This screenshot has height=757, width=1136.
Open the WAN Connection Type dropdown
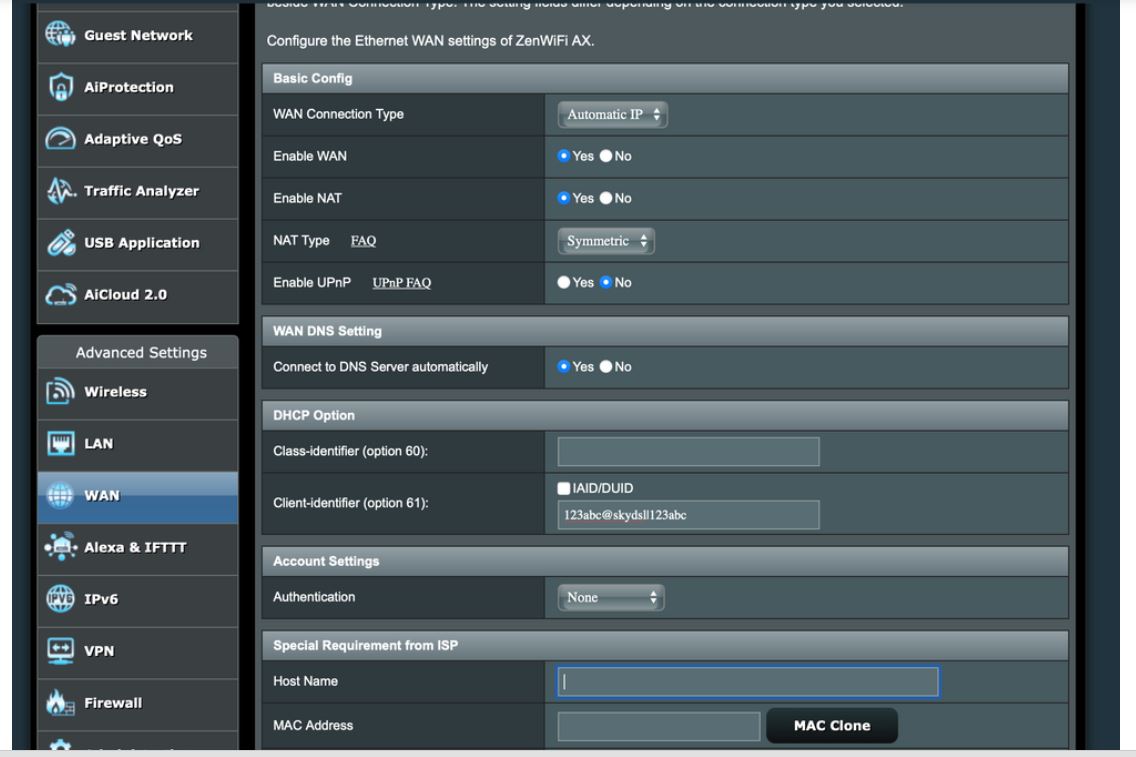(x=612, y=114)
